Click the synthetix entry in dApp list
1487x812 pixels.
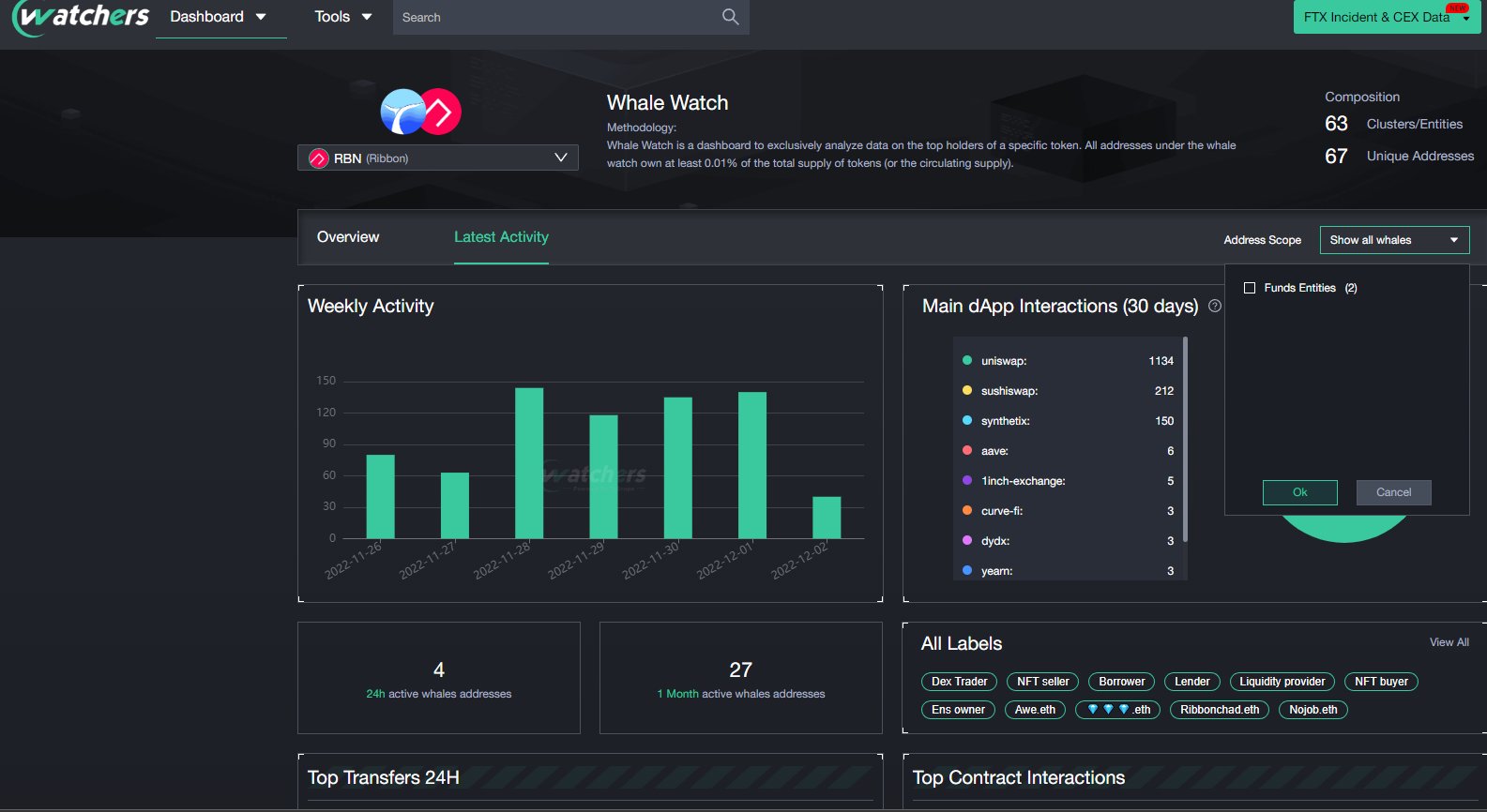(x=1068, y=421)
